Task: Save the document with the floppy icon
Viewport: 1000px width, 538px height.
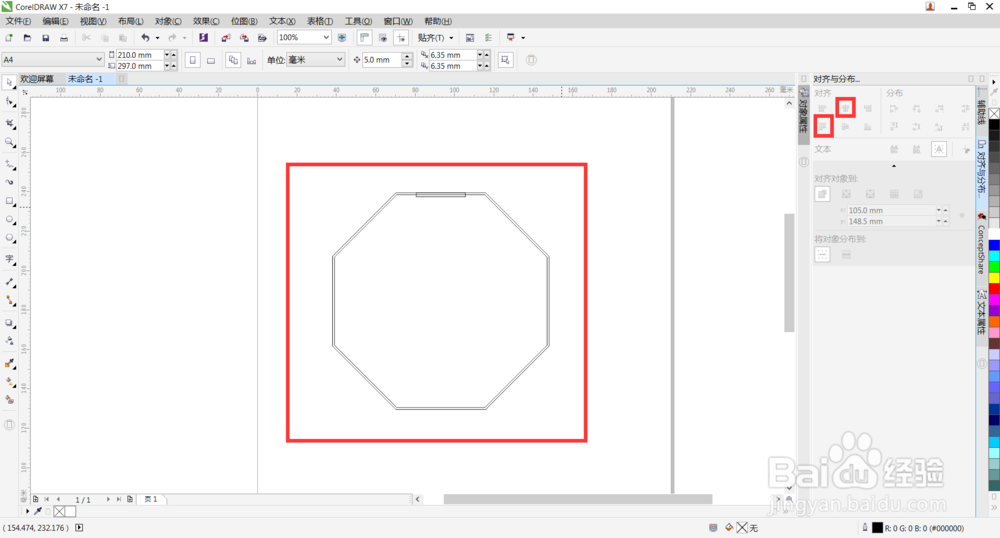Action: [45, 38]
